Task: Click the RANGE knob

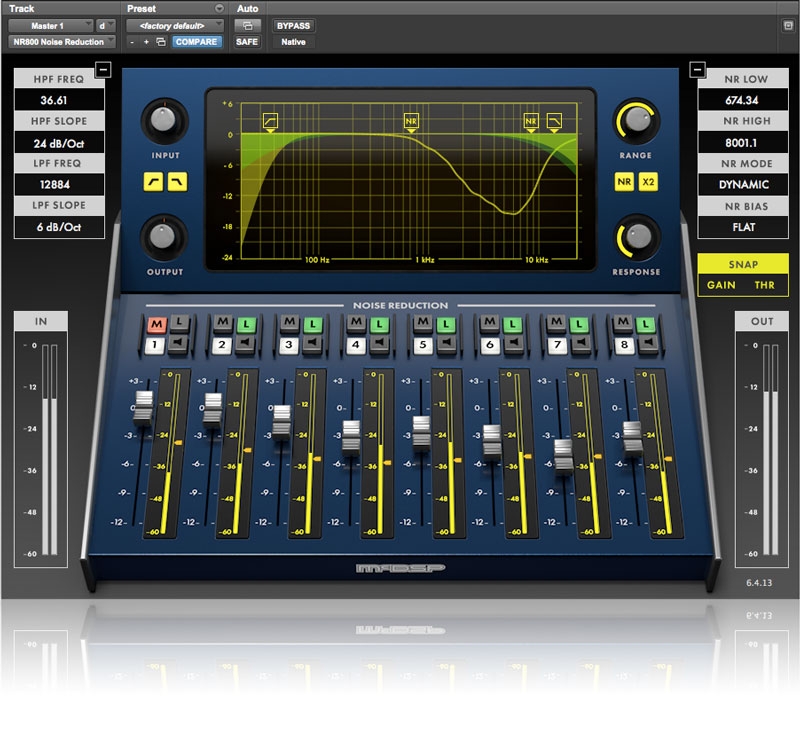Action: (635, 121)
